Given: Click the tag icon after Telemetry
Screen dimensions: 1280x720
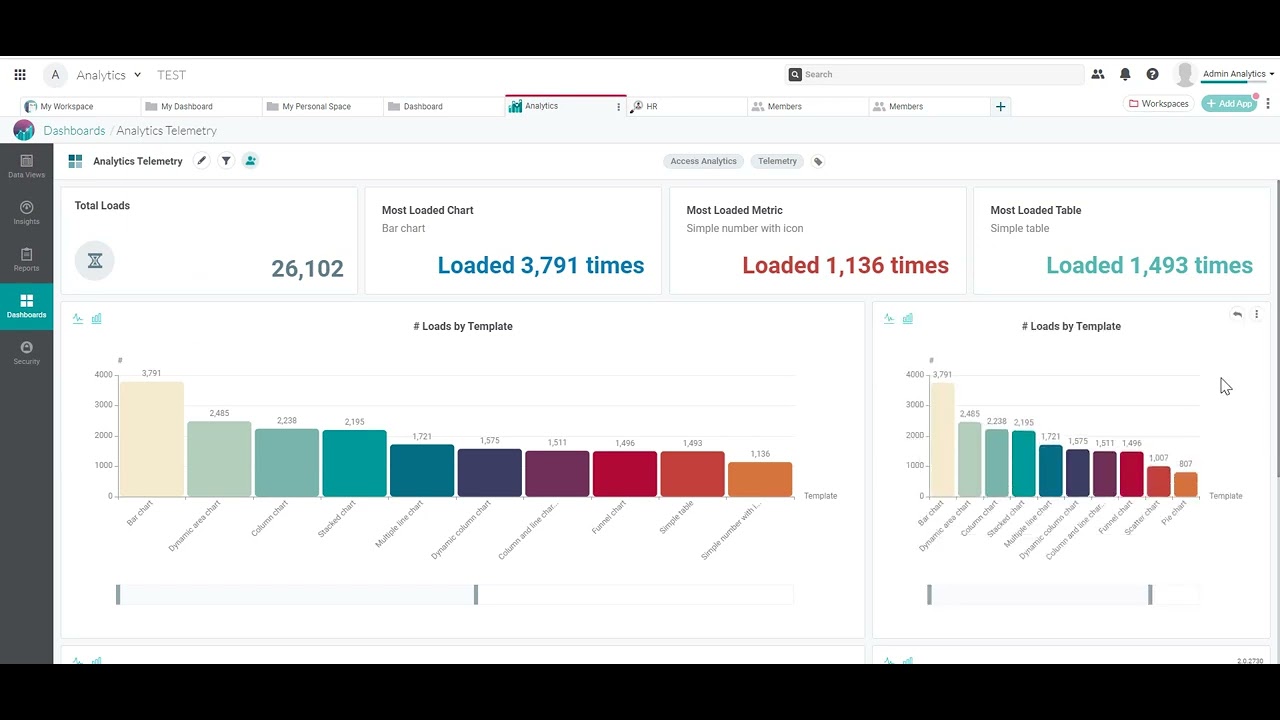Looking at the screenshot, I should pyautogui.click(x=818, y=161).
